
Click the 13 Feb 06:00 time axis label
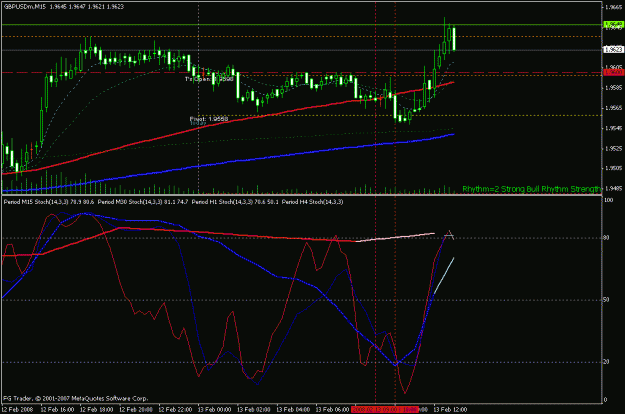point(332,409)
